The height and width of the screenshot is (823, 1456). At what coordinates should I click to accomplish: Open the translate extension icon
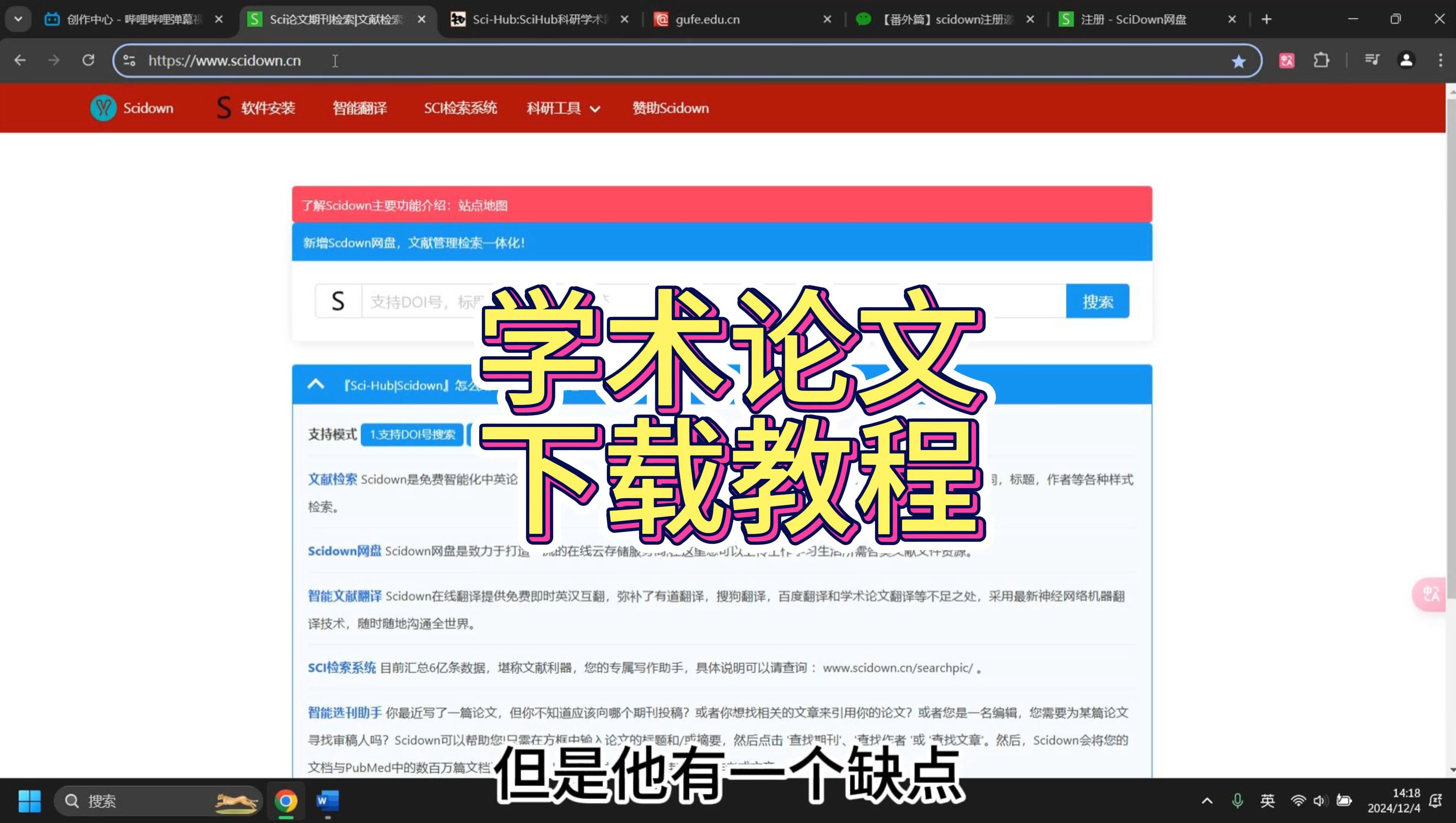tap(1287, 61)
